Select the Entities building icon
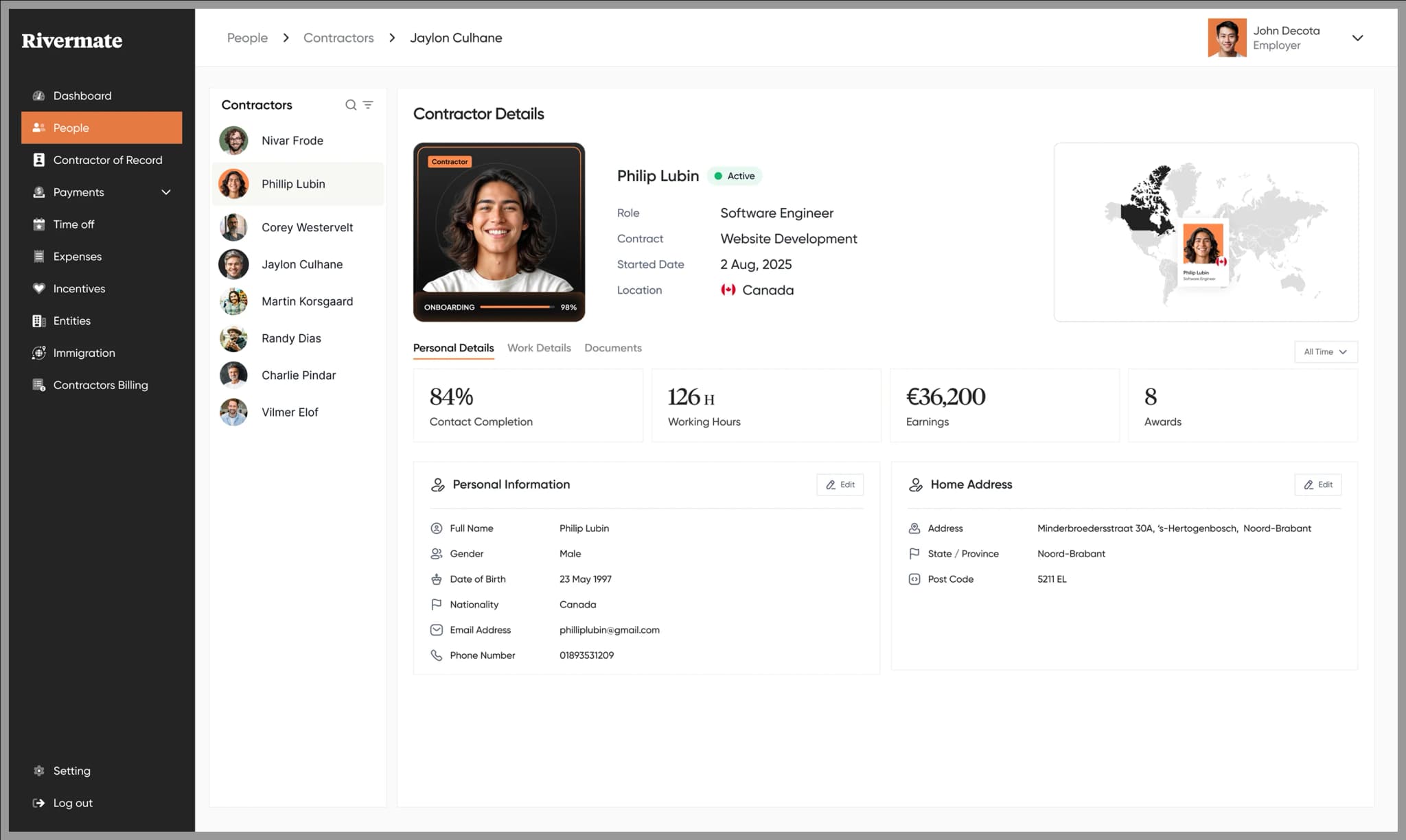Viewport: 1406px width, 840px height. coord(39,320)
